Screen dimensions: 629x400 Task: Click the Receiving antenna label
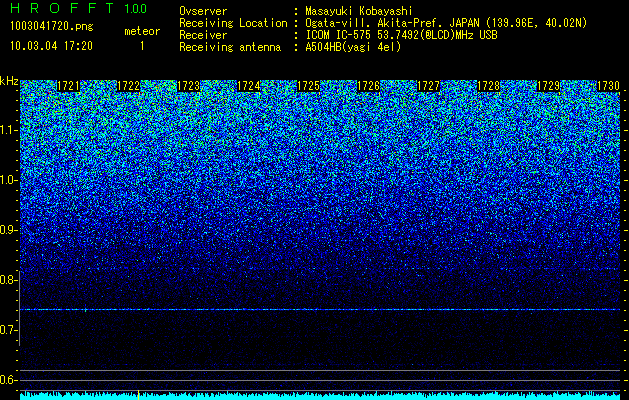click(x=230, y=47)
